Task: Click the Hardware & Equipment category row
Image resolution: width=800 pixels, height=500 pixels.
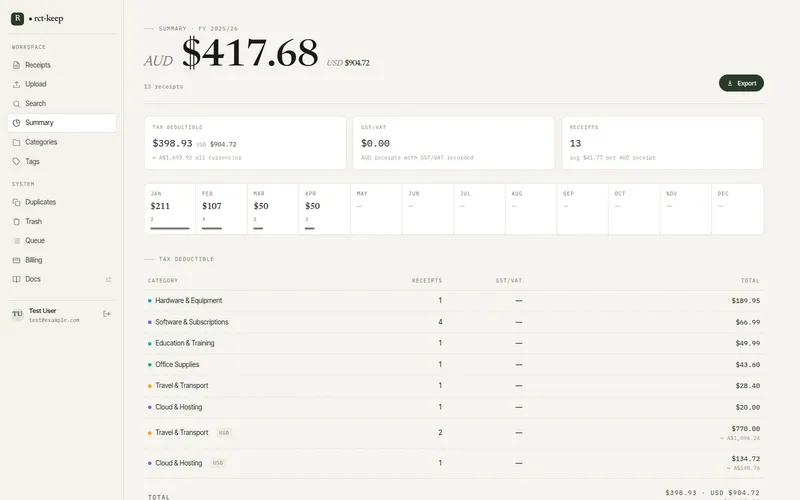Action: (454, 301)
